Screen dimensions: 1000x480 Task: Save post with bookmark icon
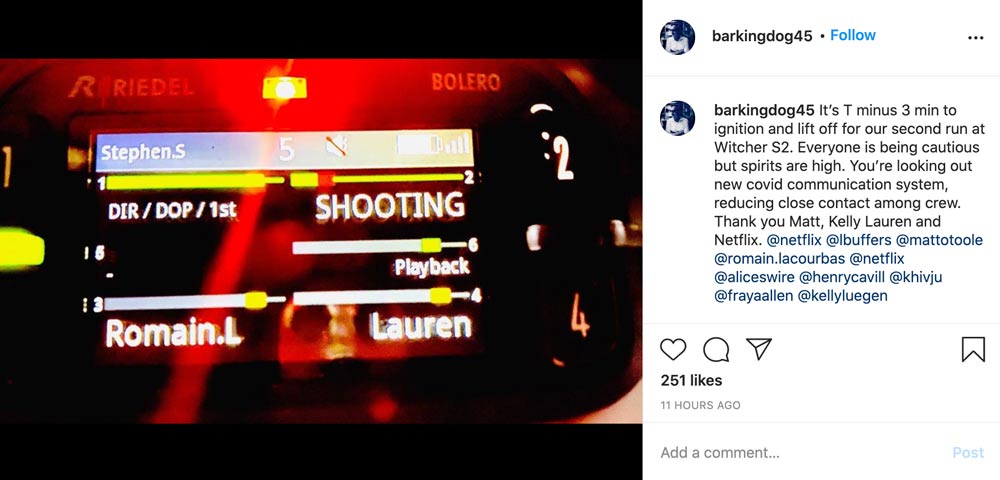click(x=973, y=349)
